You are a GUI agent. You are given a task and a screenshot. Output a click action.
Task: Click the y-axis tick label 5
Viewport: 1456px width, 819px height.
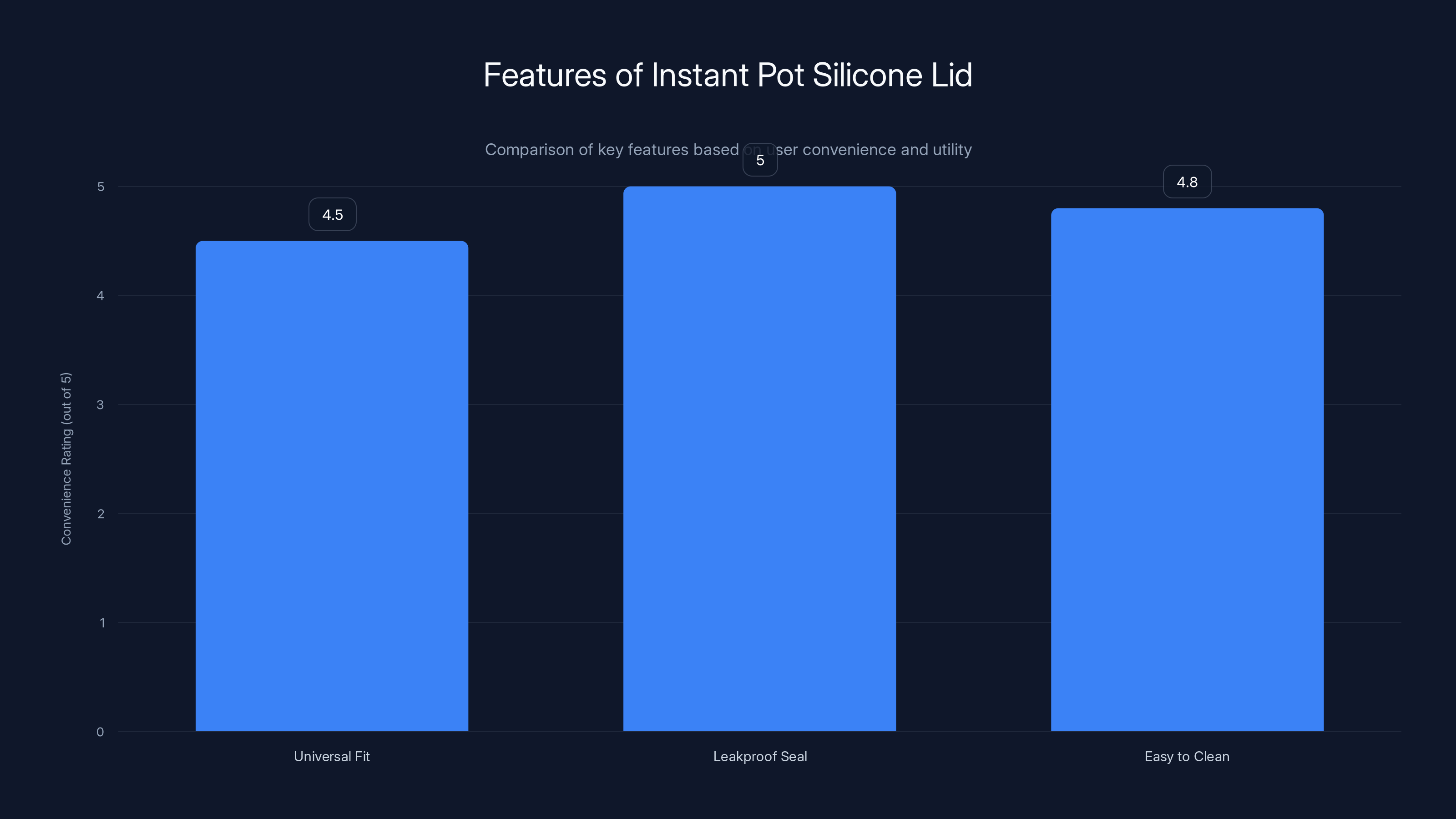coord(101,187)
